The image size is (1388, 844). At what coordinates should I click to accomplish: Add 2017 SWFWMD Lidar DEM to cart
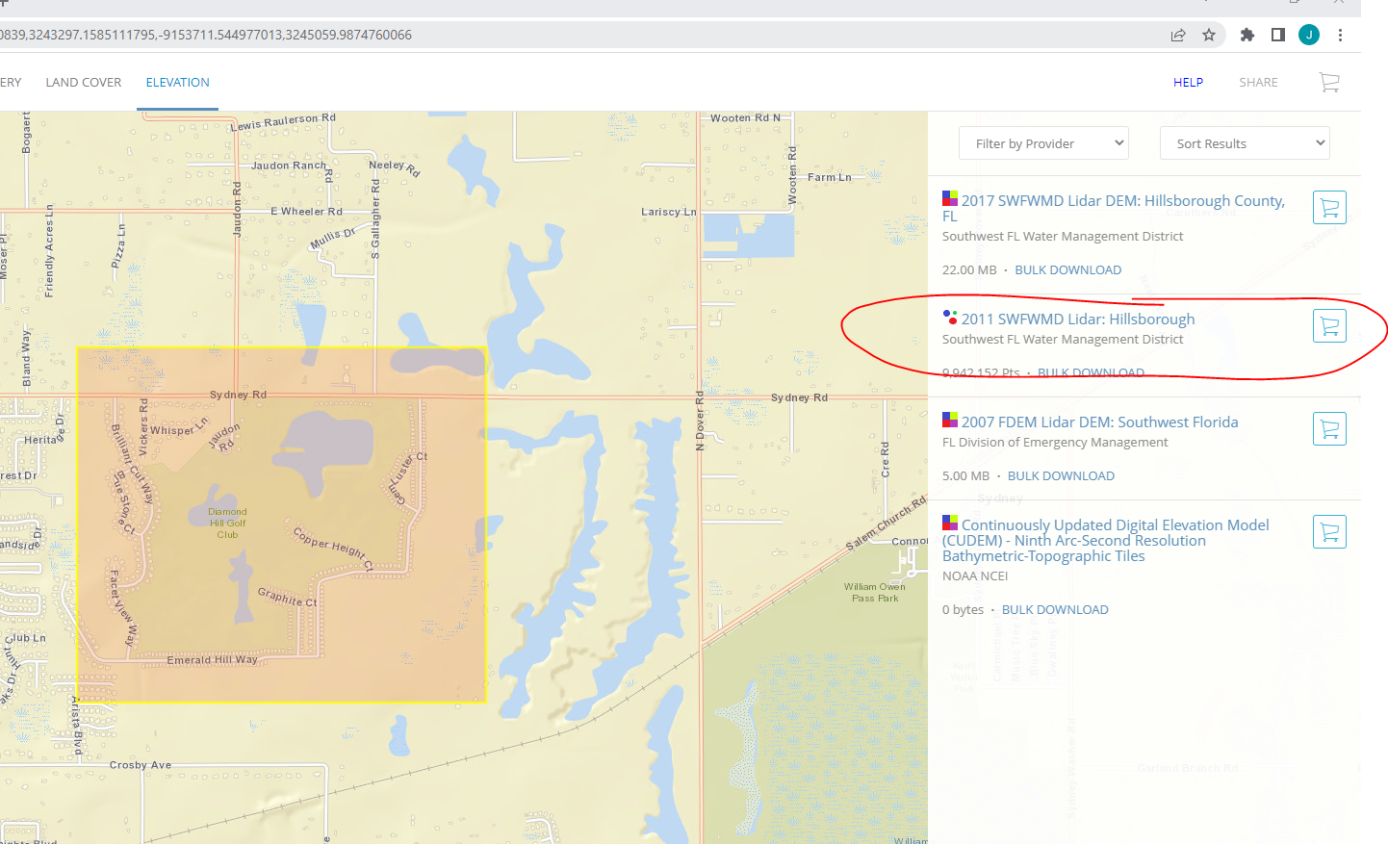1329,208
